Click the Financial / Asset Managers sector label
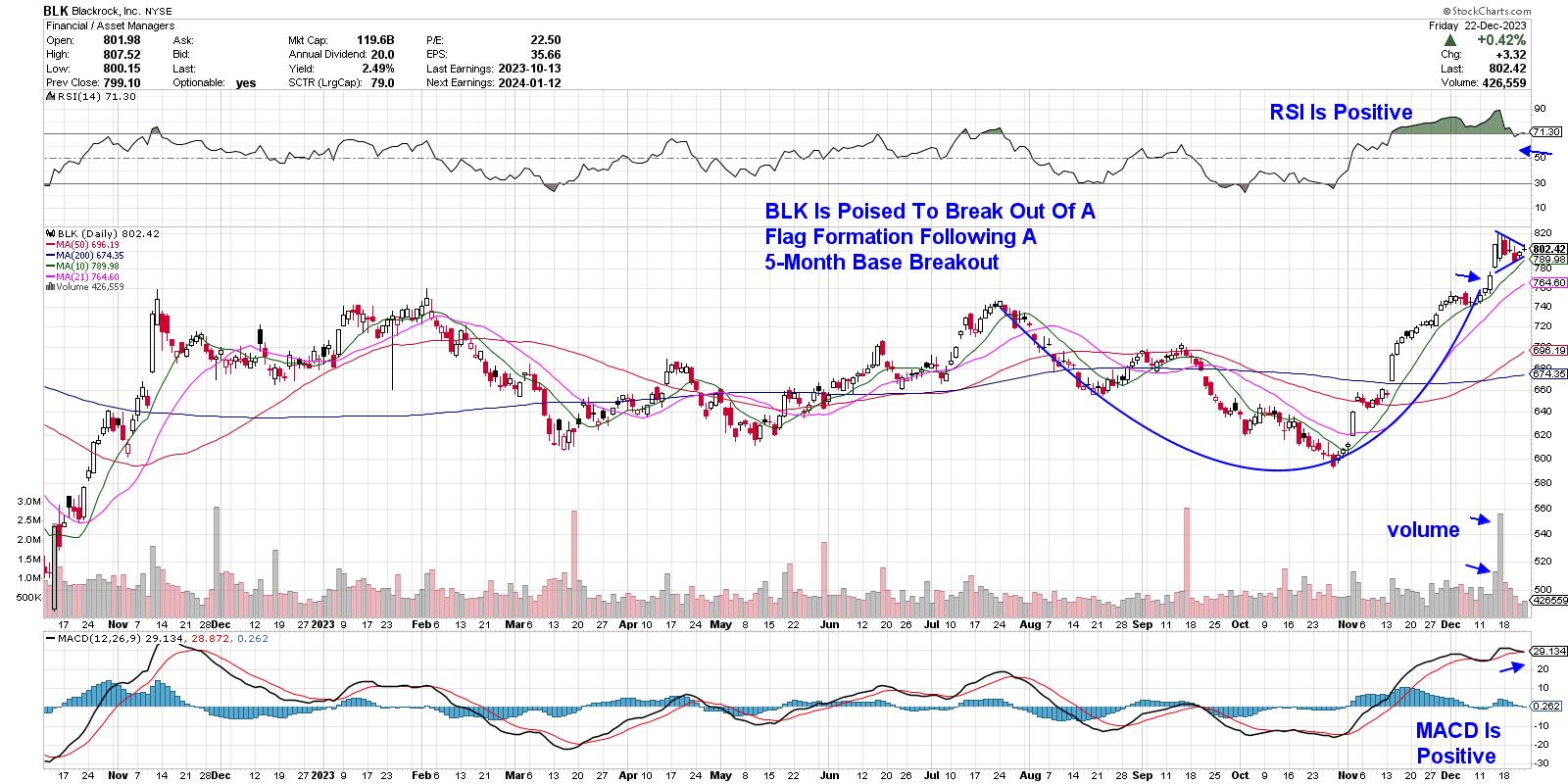This screenshot has height=784, width=1568. tap(96, 25)
